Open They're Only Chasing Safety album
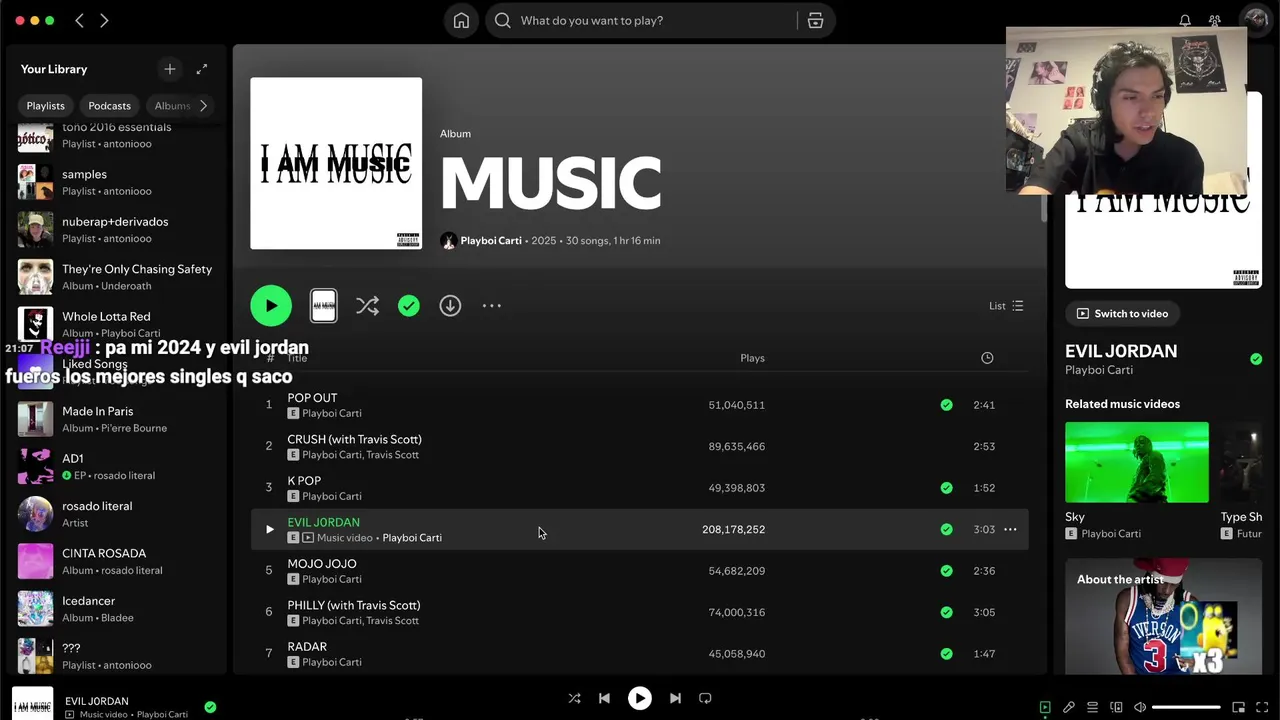This screenshot has height=720, width=1280. (115, 277)
